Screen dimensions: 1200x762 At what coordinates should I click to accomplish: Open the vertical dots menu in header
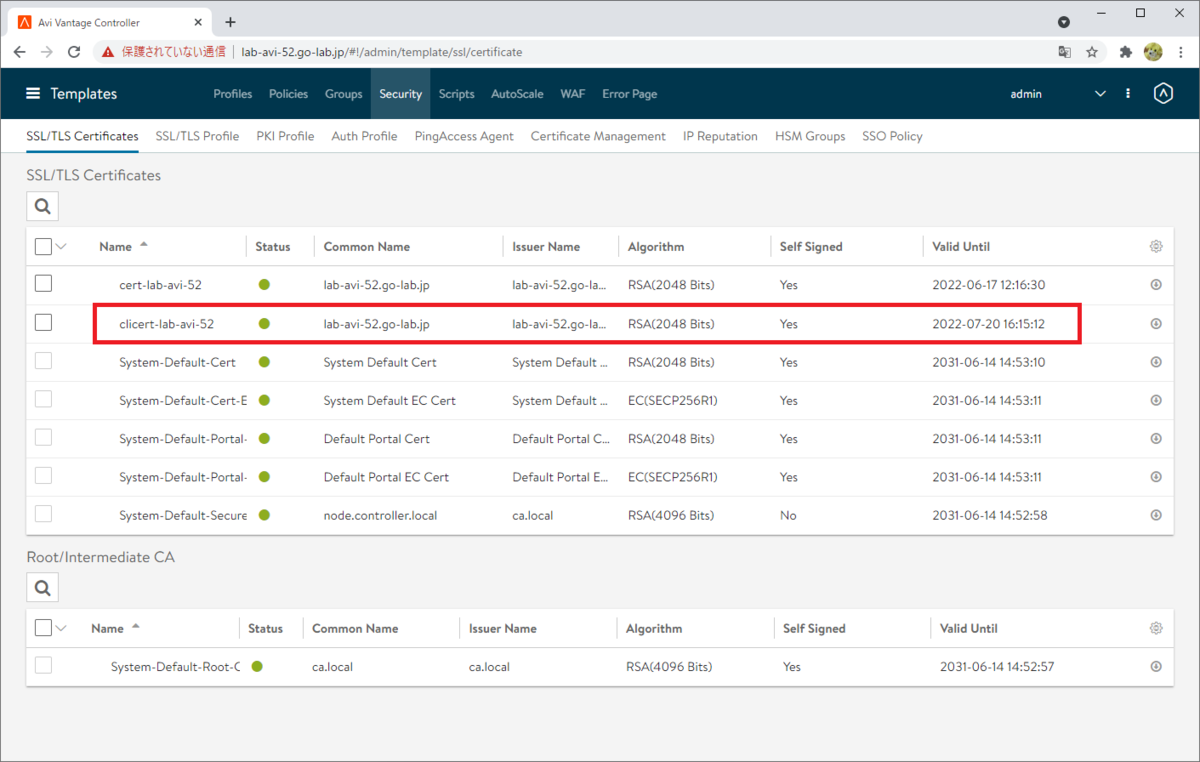[1128, 93]
